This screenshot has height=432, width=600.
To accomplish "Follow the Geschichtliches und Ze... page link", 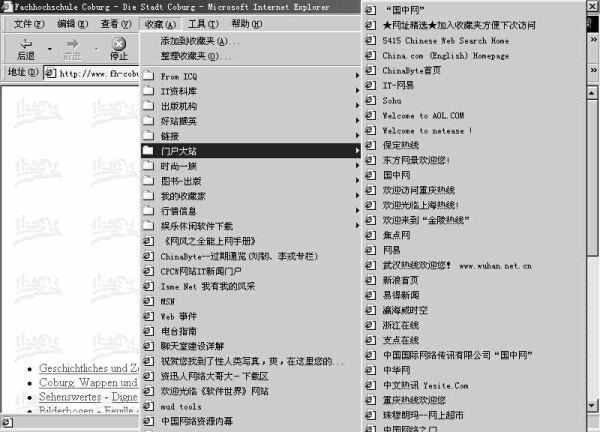I will (x=89, y=368).
